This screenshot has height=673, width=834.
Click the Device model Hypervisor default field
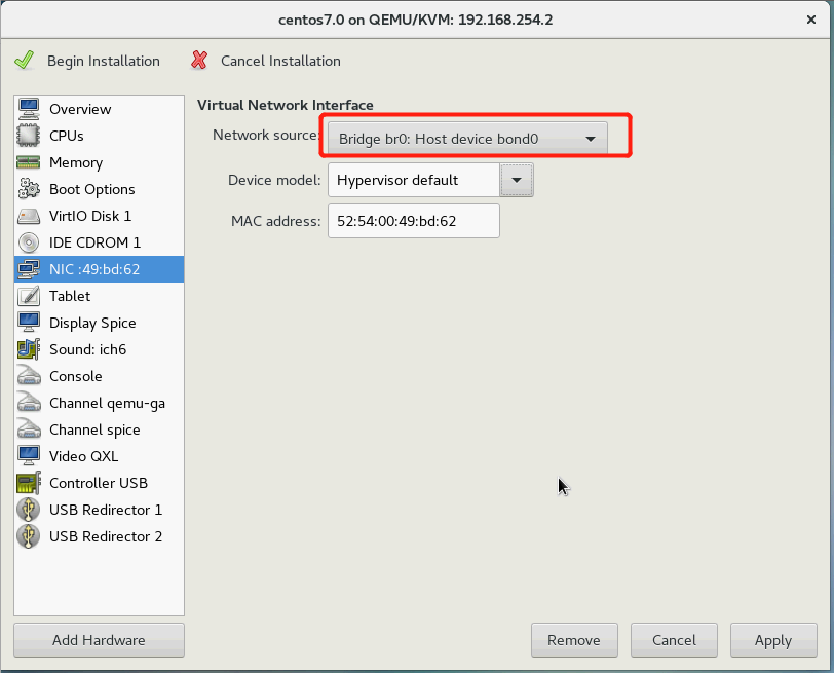click(x=414, y=180)
